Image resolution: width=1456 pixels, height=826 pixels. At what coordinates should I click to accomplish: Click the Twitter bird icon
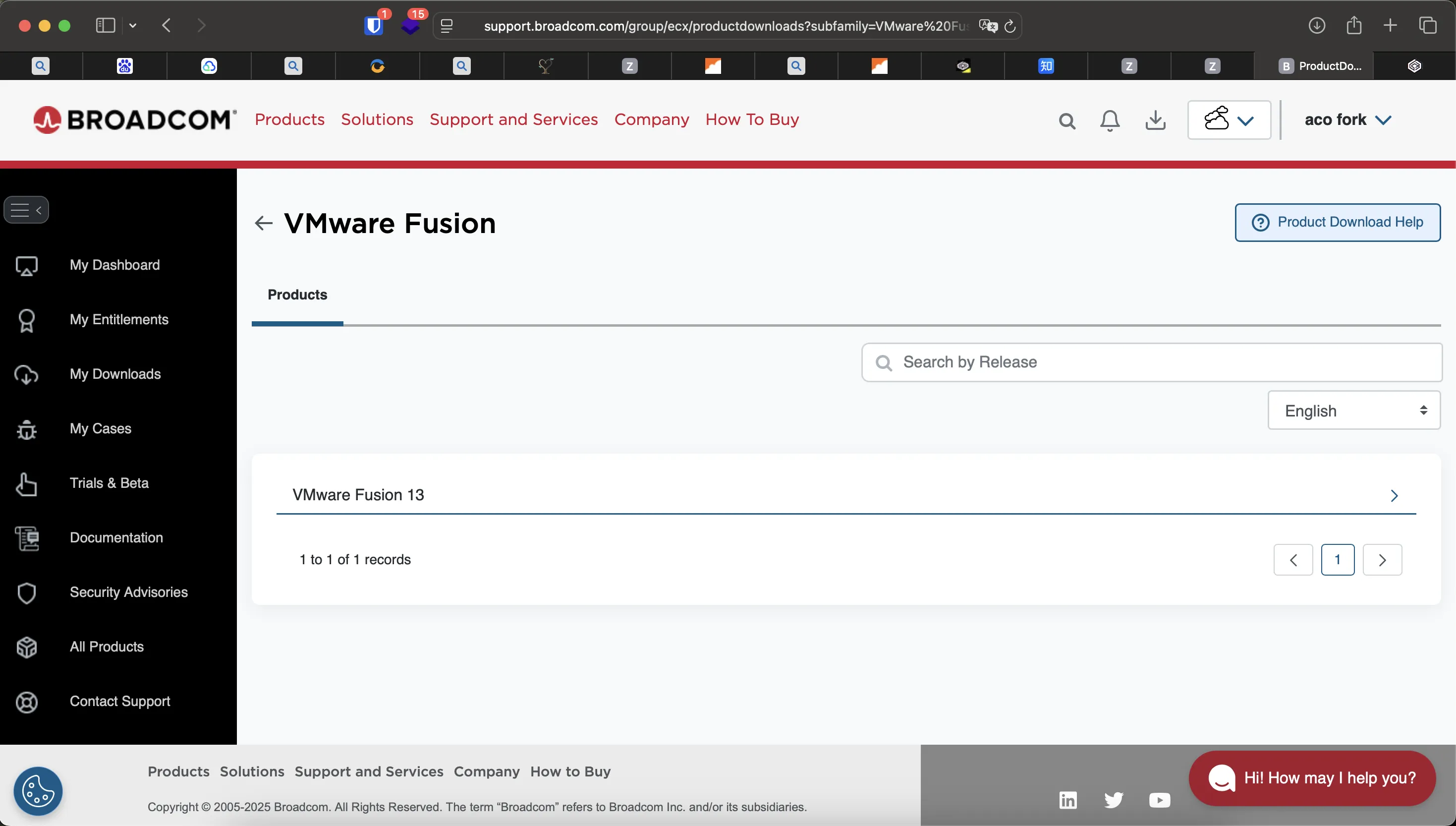pyautogui.click(x=1113, y=800)
